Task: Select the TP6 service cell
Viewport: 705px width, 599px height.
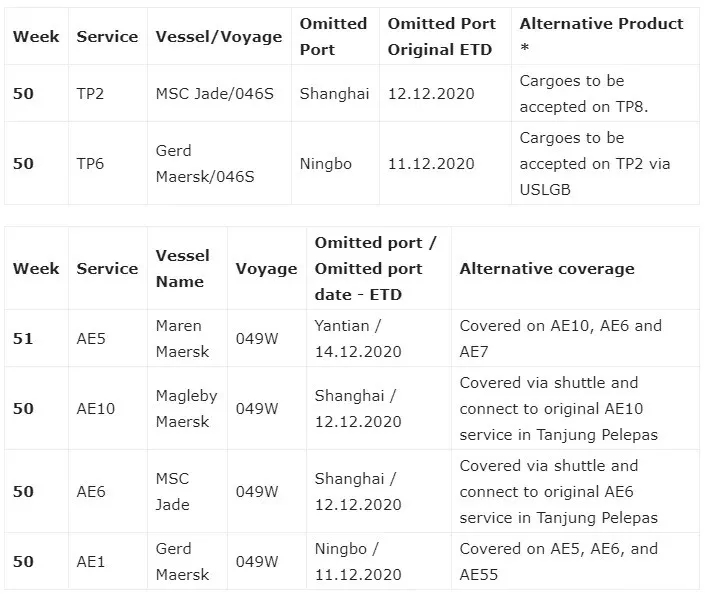Action: click(90, 163)
